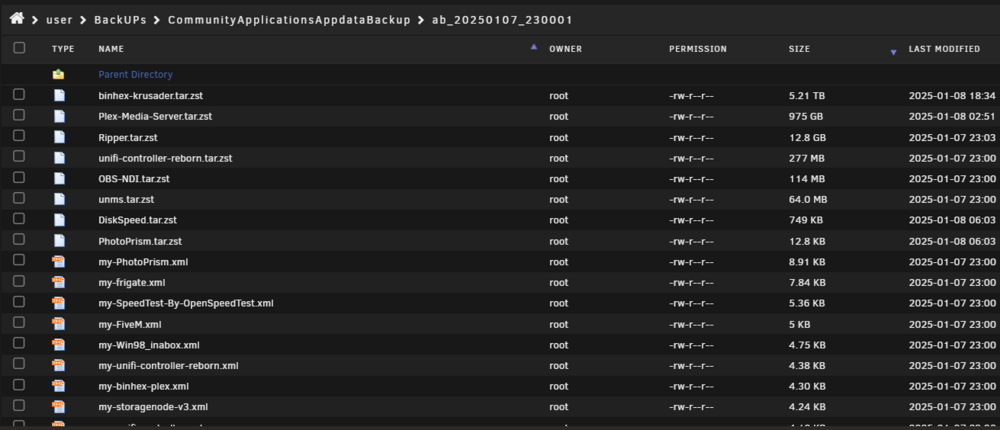
Task: Open binhex-krusader.tar.zst file name
Action: click(x=151, y=96)
